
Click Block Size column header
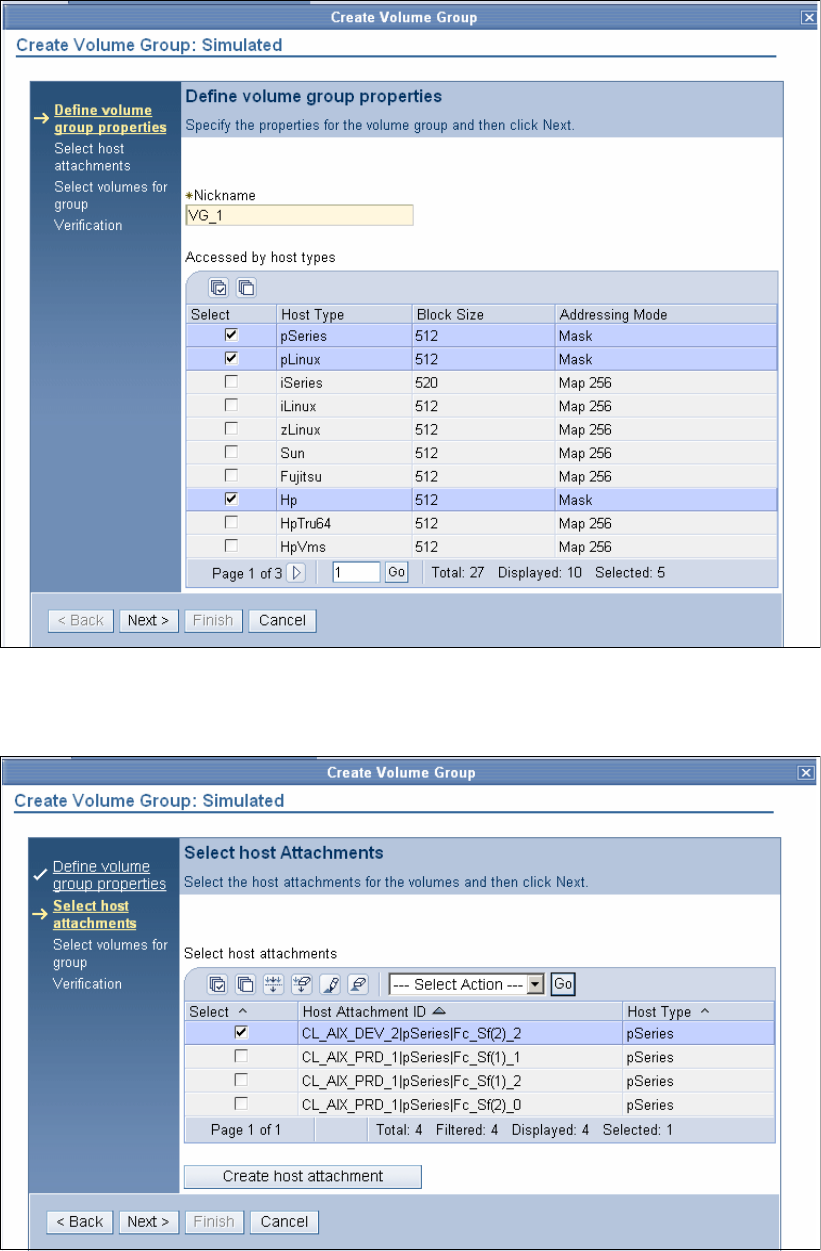(483, 314)
